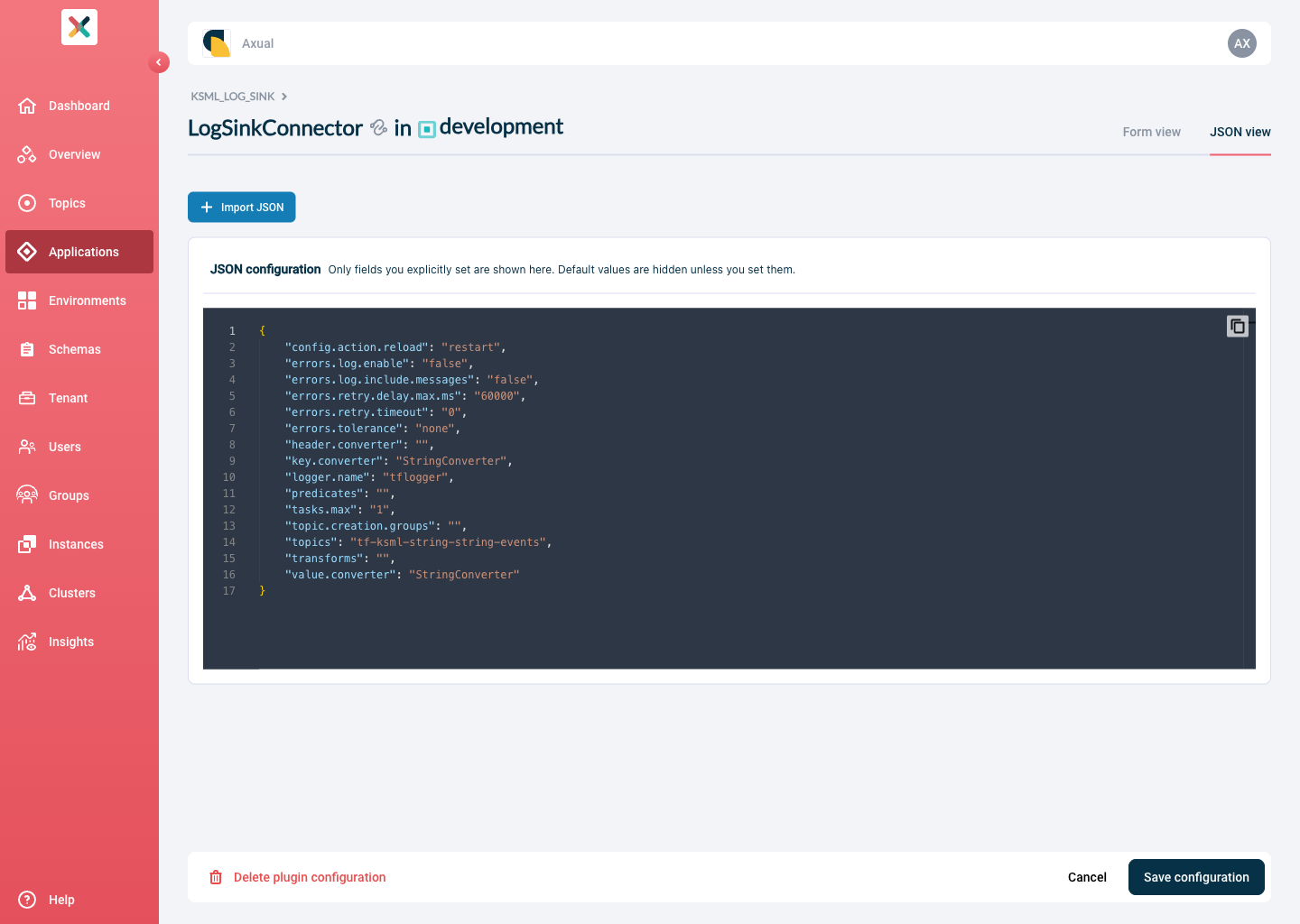Viewport: 1300px width, 924px height.
Task: Cancel the configuration changes
Action: [x=1087, y=877]
